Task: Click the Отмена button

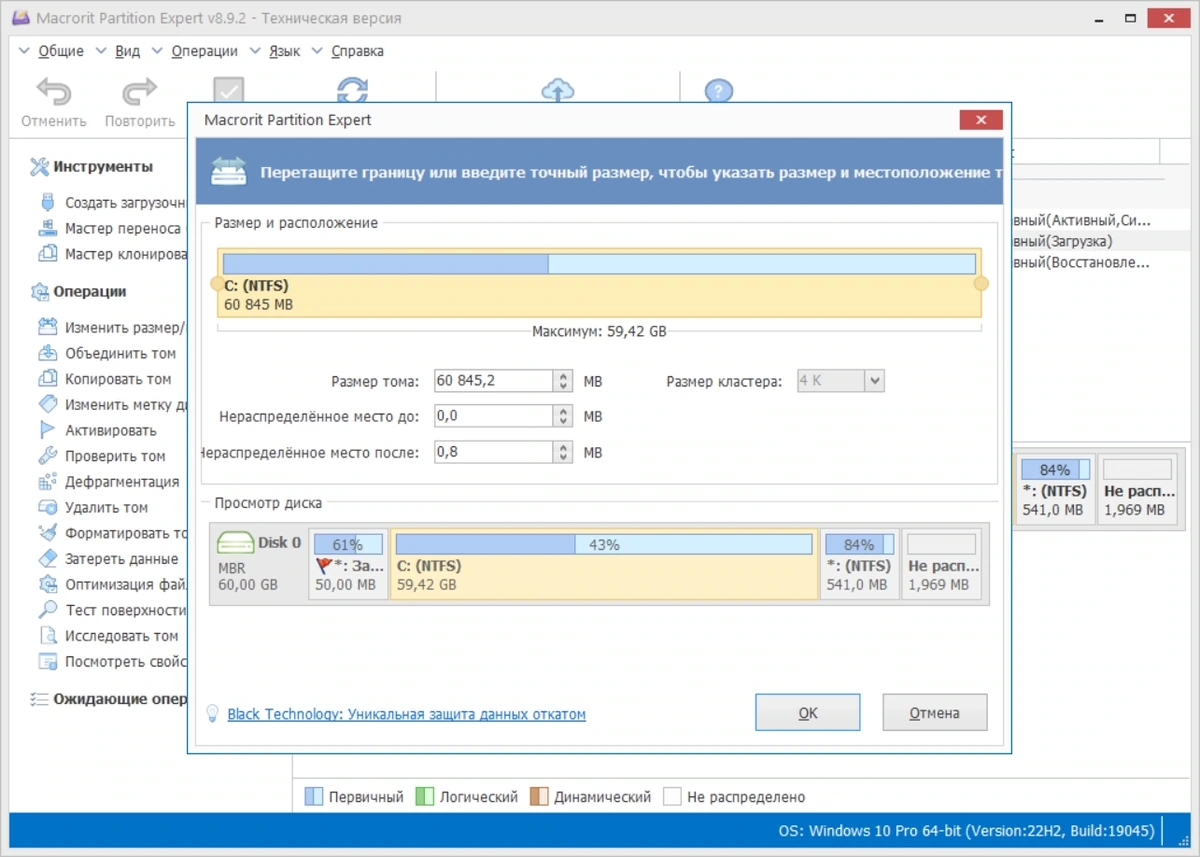Action: click(x=935, y=713)
